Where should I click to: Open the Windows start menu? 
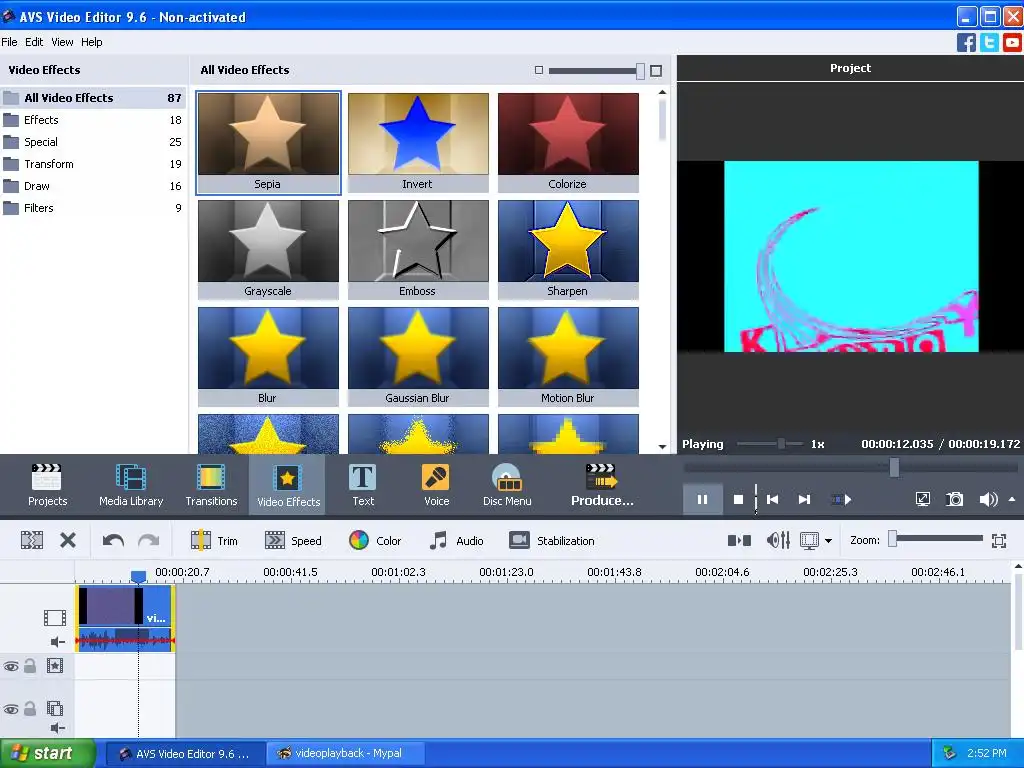click(47, 753)
